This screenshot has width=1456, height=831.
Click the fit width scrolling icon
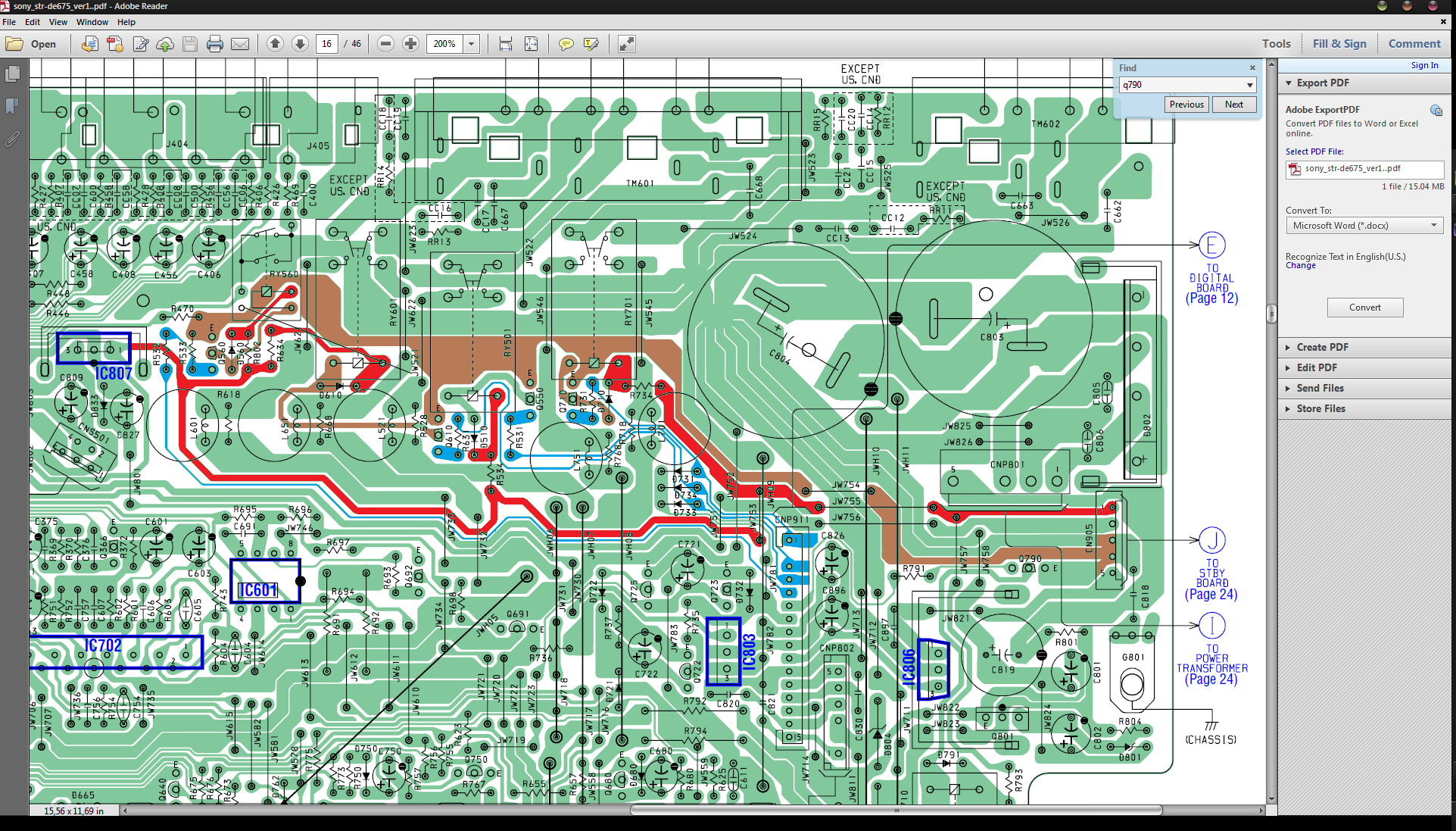506,44
